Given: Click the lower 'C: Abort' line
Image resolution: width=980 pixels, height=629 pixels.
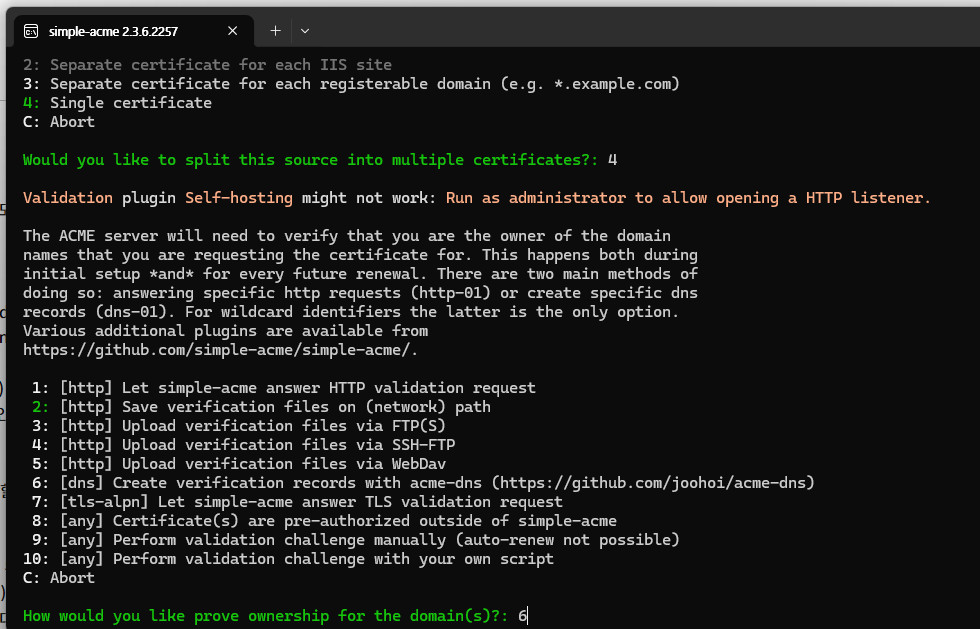Looking at the screenshot, I should 59,578.
